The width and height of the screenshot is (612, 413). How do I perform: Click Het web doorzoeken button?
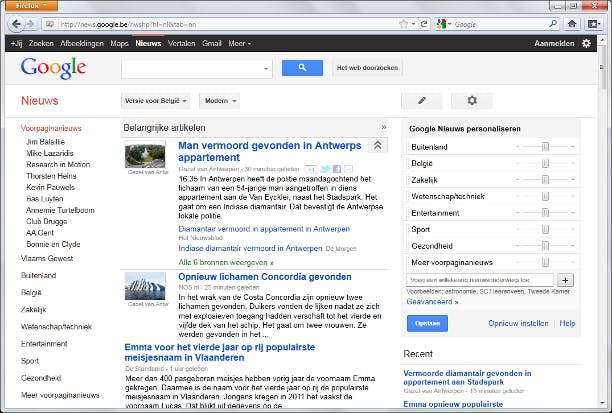tap(367, 68)
